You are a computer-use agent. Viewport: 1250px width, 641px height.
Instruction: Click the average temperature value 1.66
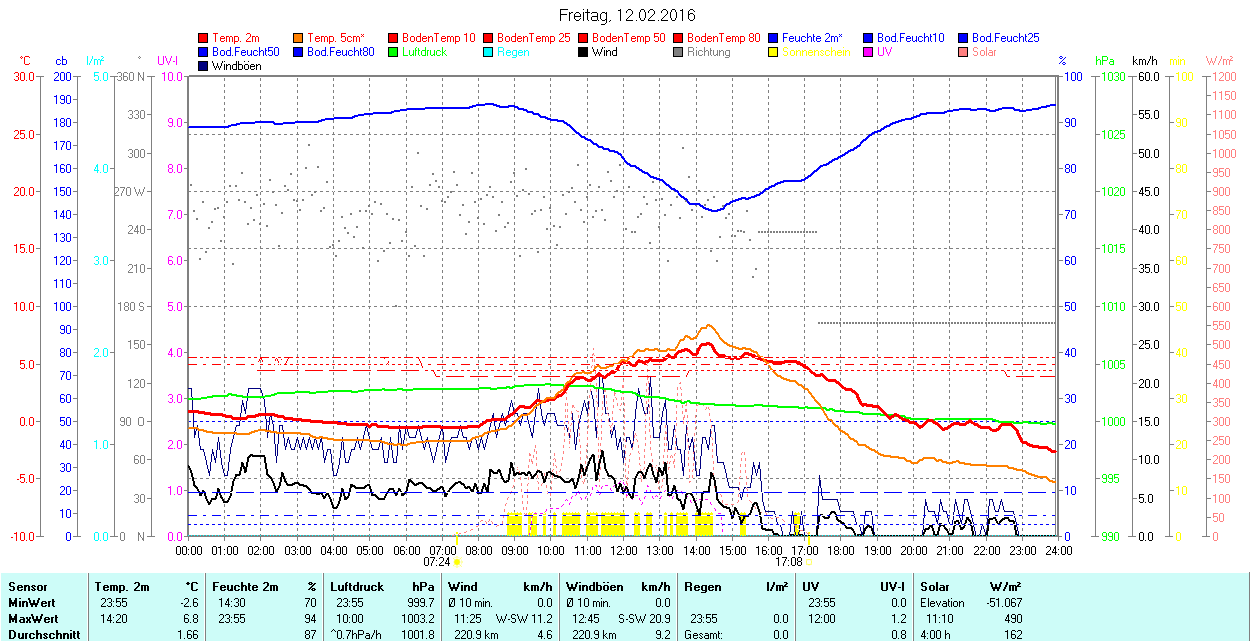tap(189, 635)
